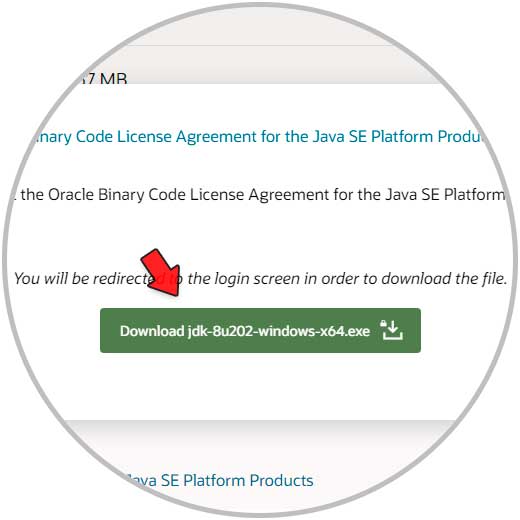The width and height of the screenshot is (520, 520).
Task: Click the download tray arrow icon
Action: coord(393,331)
